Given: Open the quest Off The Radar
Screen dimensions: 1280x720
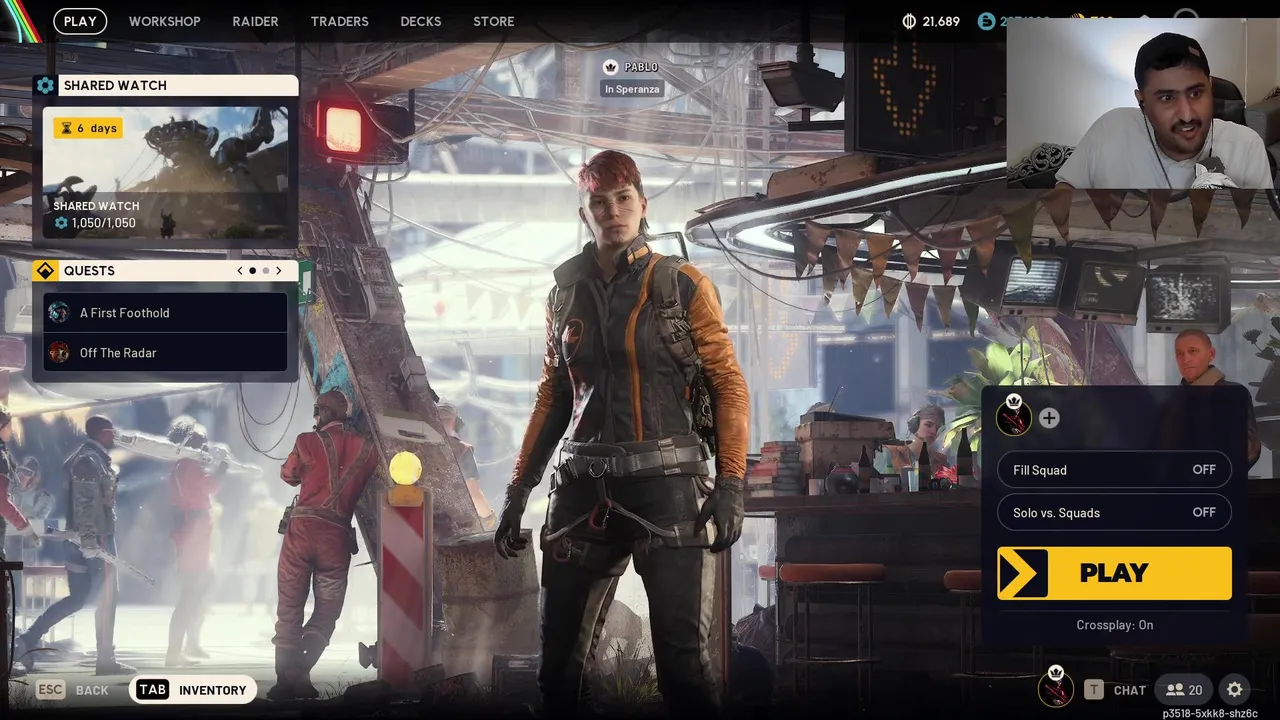Looking at the screenshot, I should tap(165, 353).
